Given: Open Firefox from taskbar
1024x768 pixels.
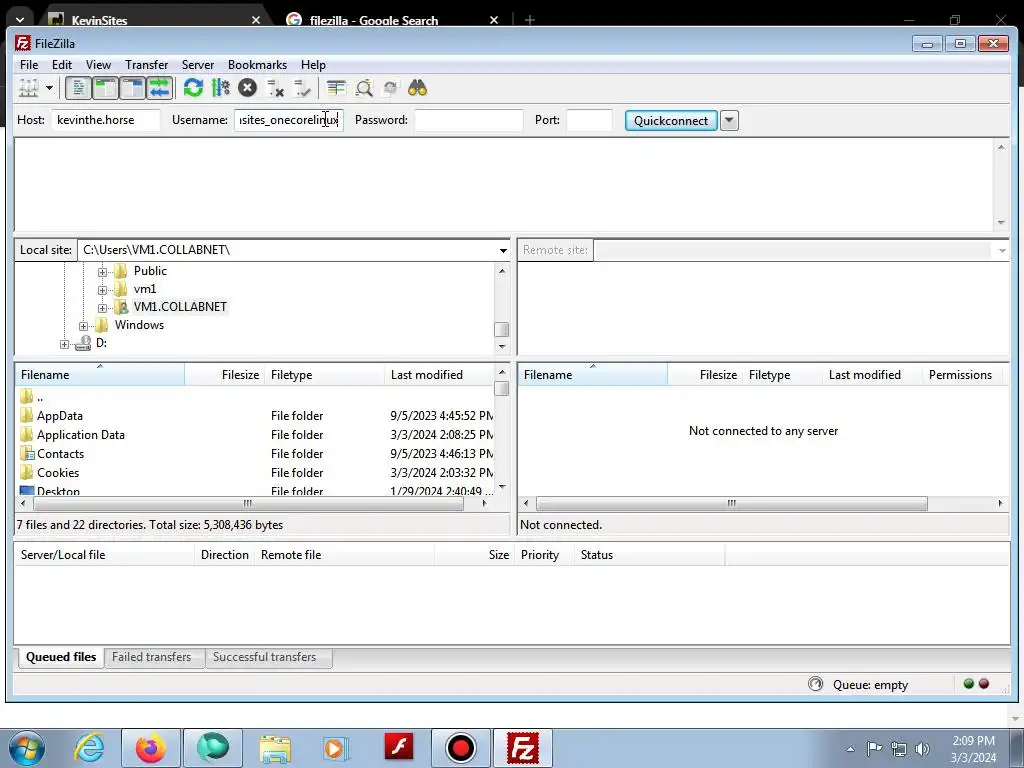Looking at the screenshot, I should pyautogui.click(x=150, y=748).
